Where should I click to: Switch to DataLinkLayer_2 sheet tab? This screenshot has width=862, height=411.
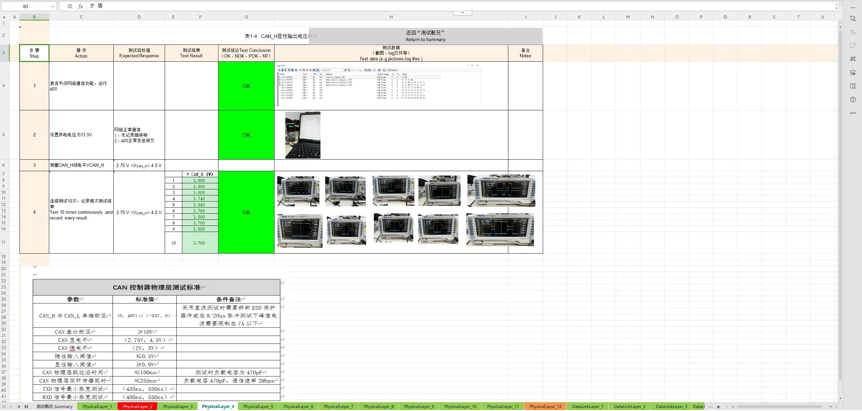629,407
